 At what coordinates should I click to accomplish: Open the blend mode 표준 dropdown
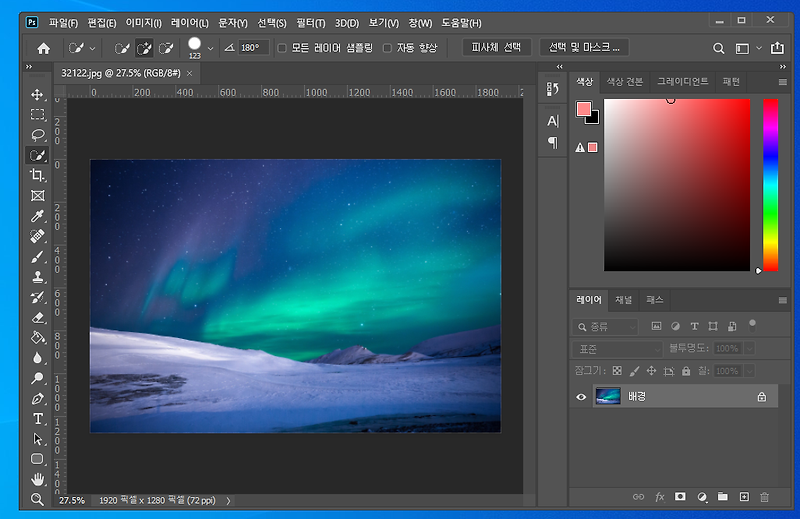tap(617, 349)
